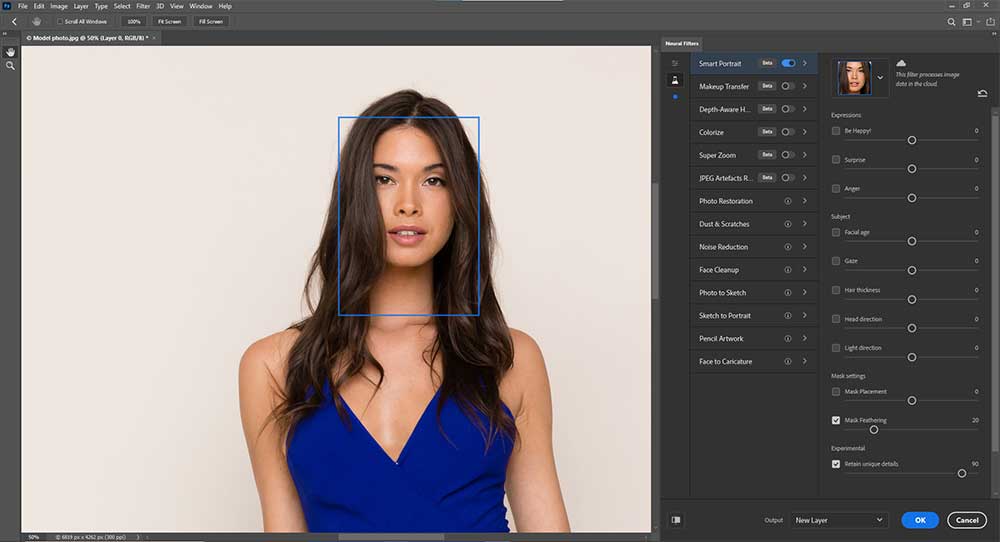Download the Photo to Sketch filter icon

point(788,293)
